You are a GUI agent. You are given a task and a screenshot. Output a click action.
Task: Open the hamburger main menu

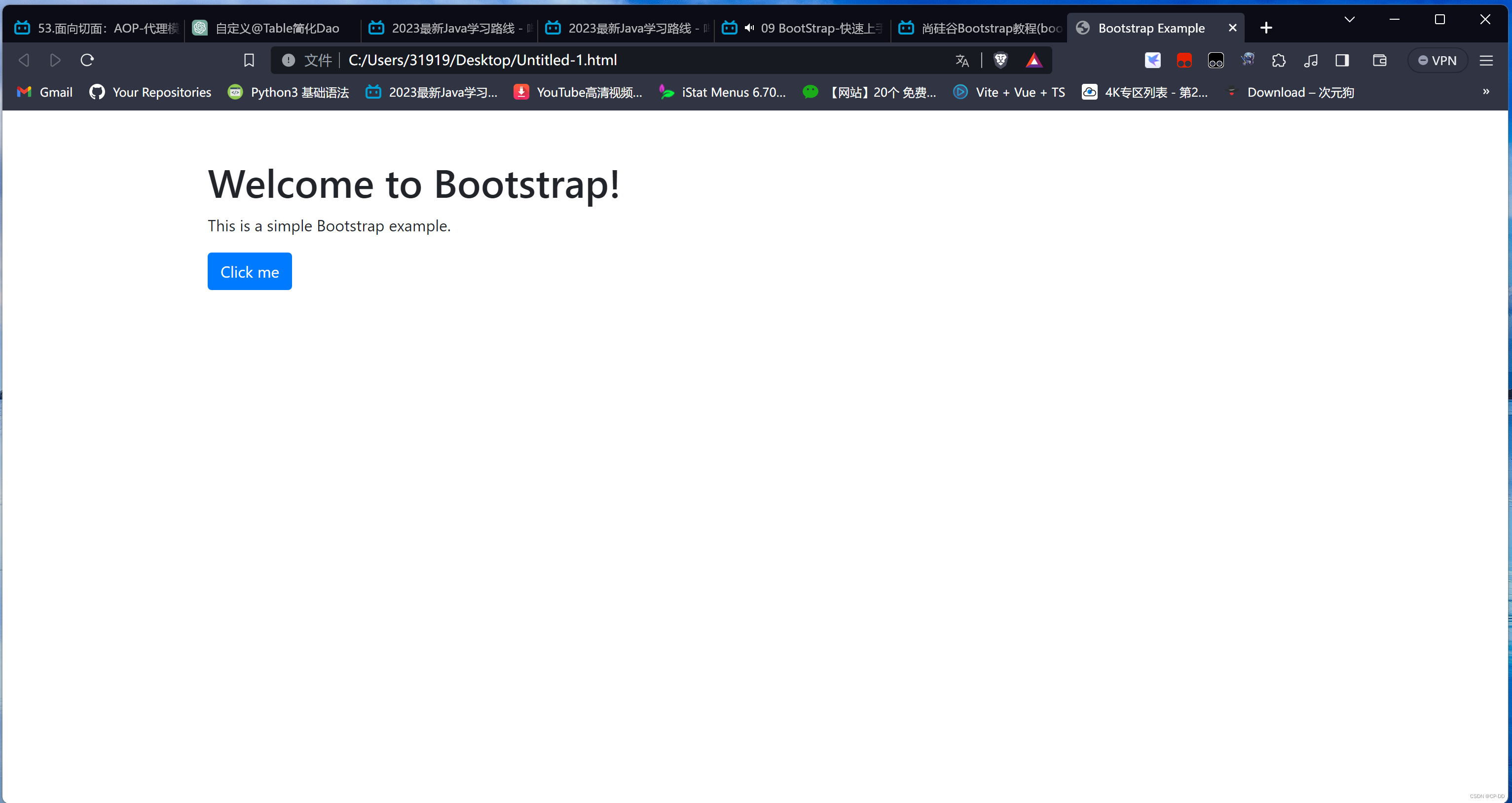(1485, 61)
